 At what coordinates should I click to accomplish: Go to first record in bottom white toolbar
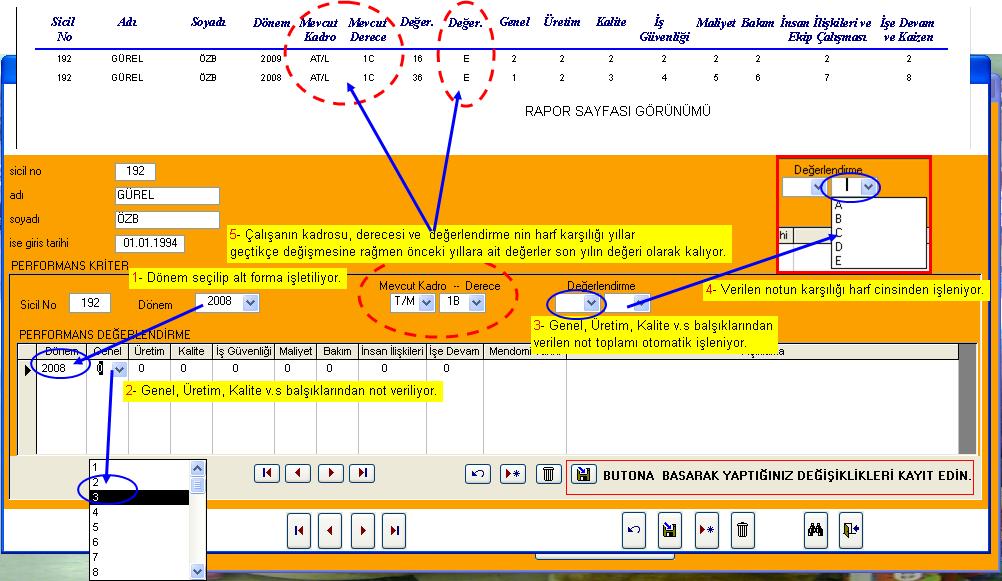(x=299, y=531)
